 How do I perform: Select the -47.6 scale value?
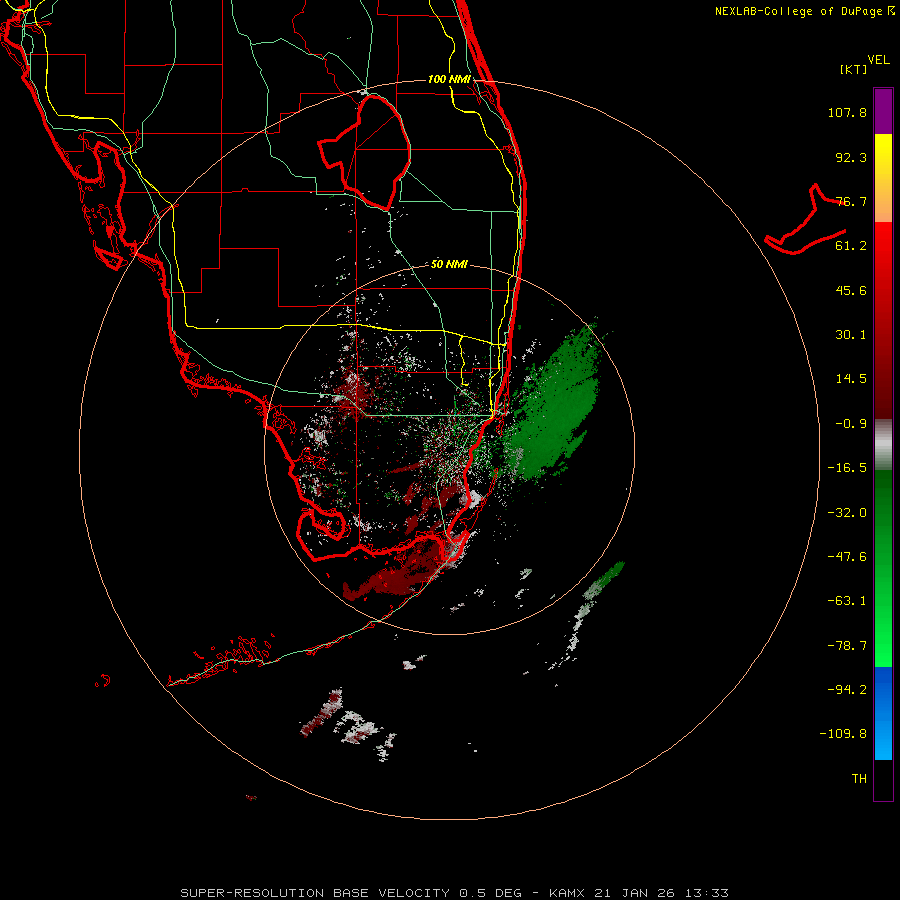[x=847, y=557]
